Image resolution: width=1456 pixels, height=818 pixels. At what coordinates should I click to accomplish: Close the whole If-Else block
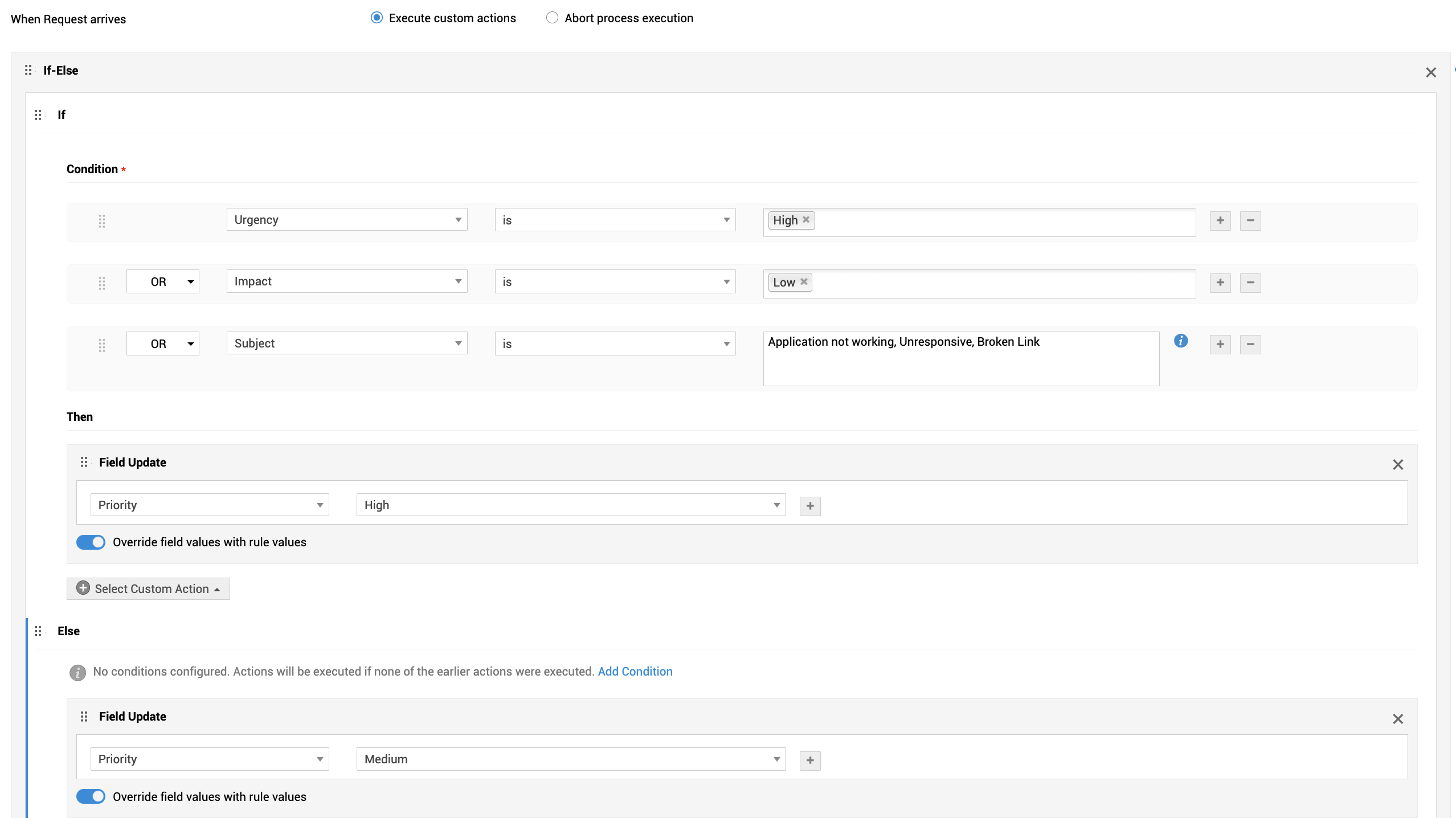[x=1430, y=72]
